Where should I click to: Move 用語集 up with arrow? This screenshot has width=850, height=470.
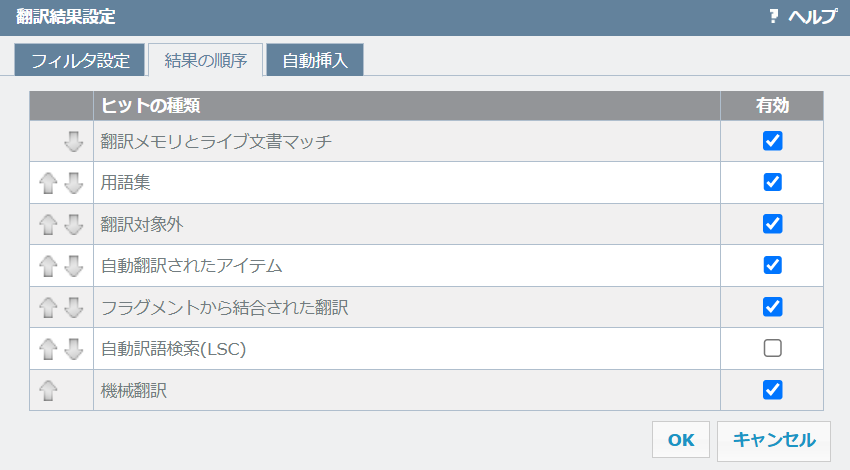(x=48, y=183)
